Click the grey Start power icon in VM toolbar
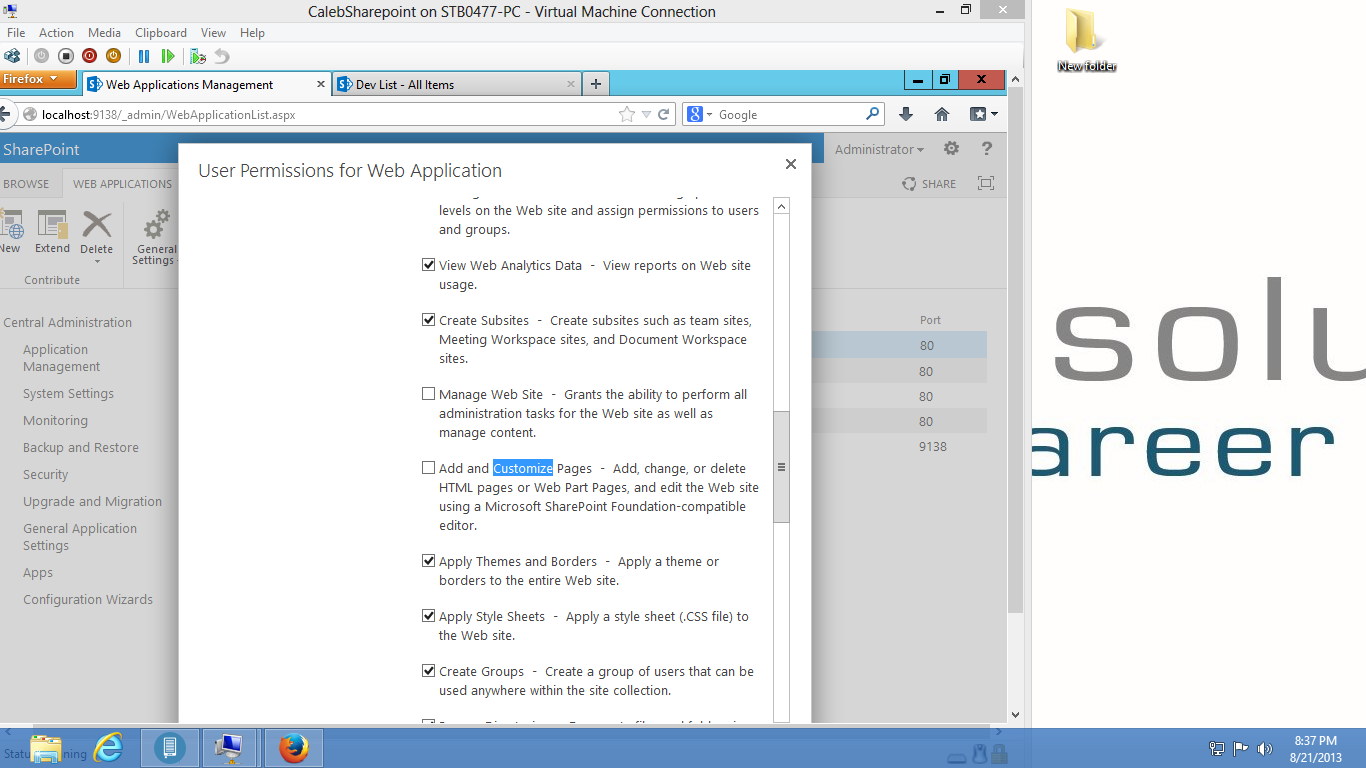 [x=41, y=57]
